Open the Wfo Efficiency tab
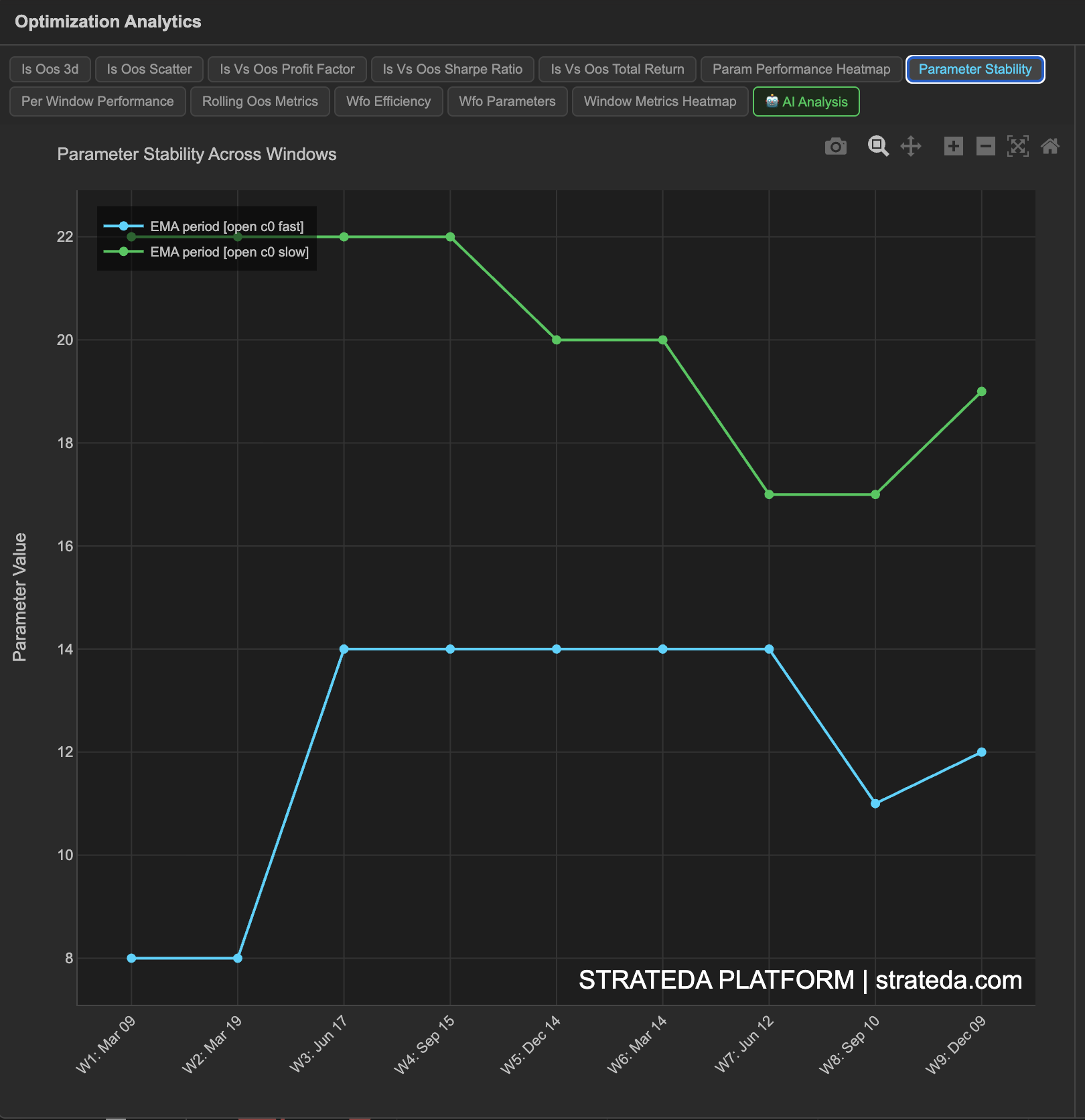 [x=388, y=101]
